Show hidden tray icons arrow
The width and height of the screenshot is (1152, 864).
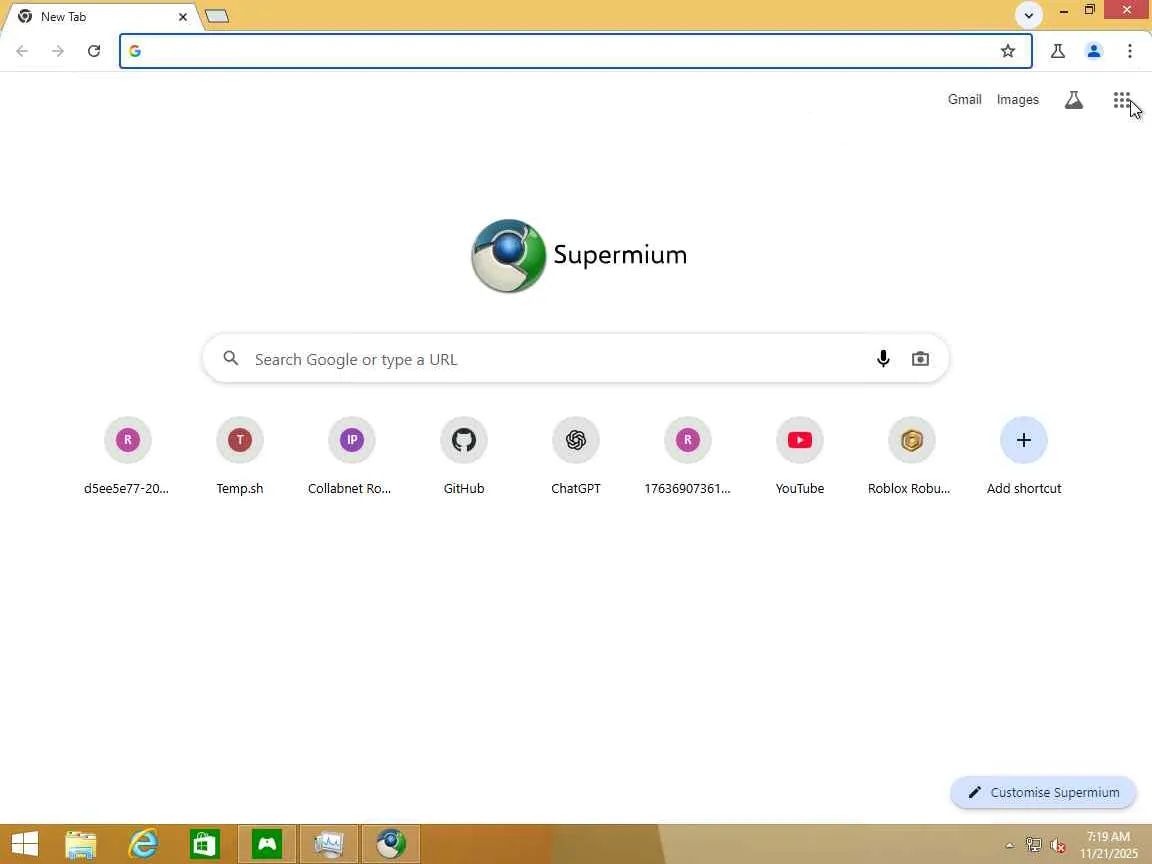click(1009, 846)
